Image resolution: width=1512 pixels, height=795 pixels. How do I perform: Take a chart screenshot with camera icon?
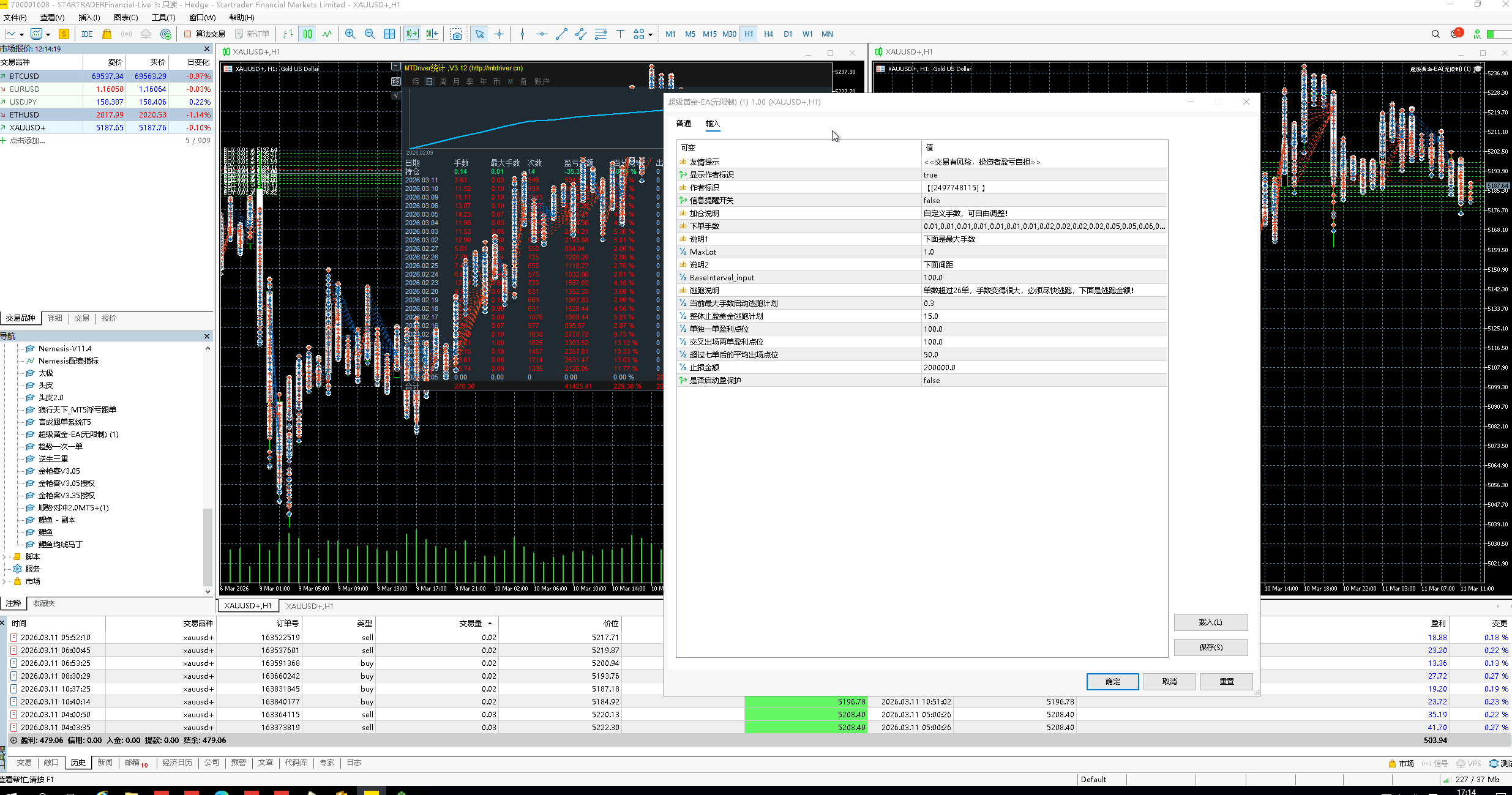click(456, 34)
